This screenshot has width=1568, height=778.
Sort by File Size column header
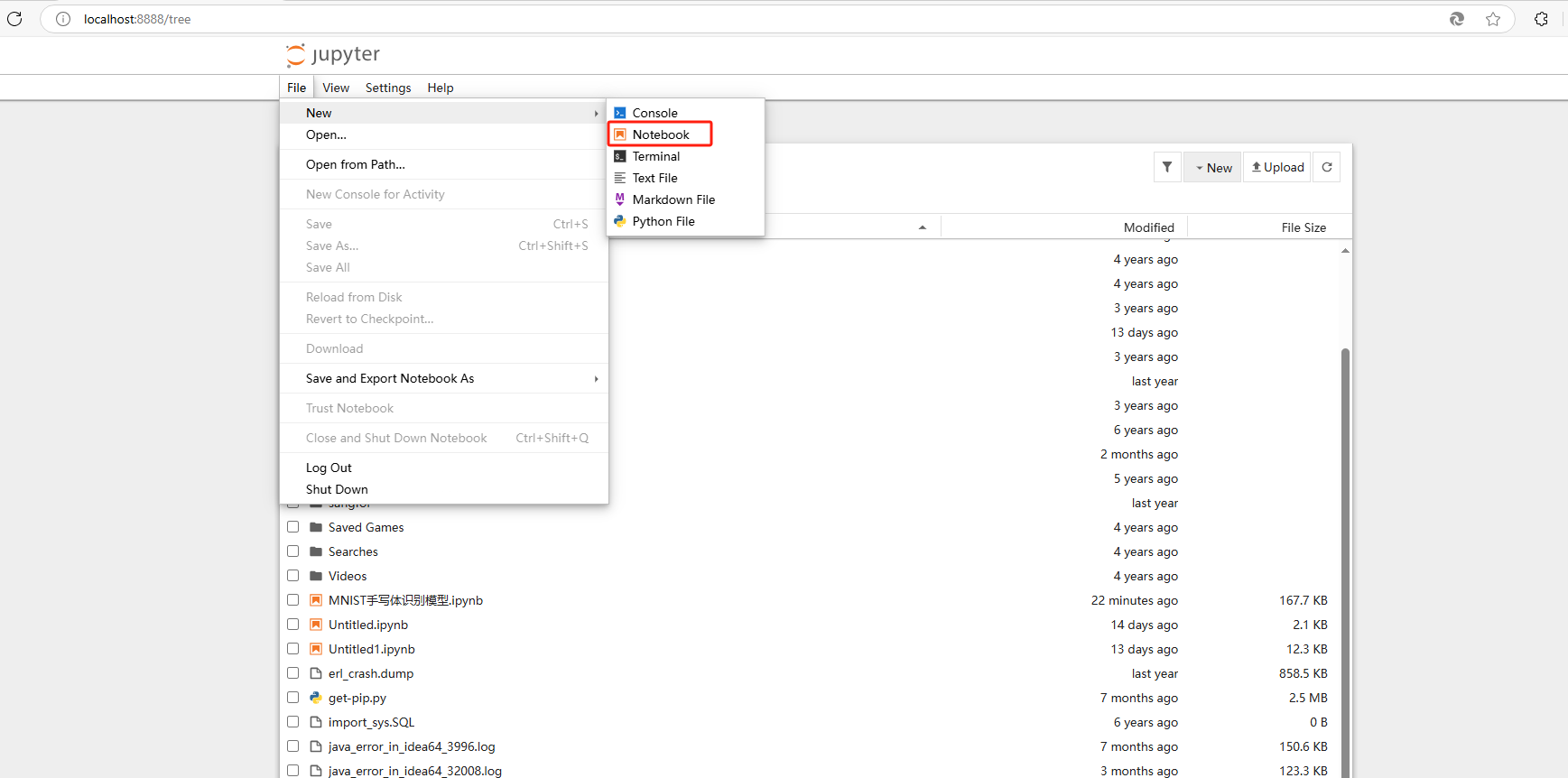[1304, 227]
